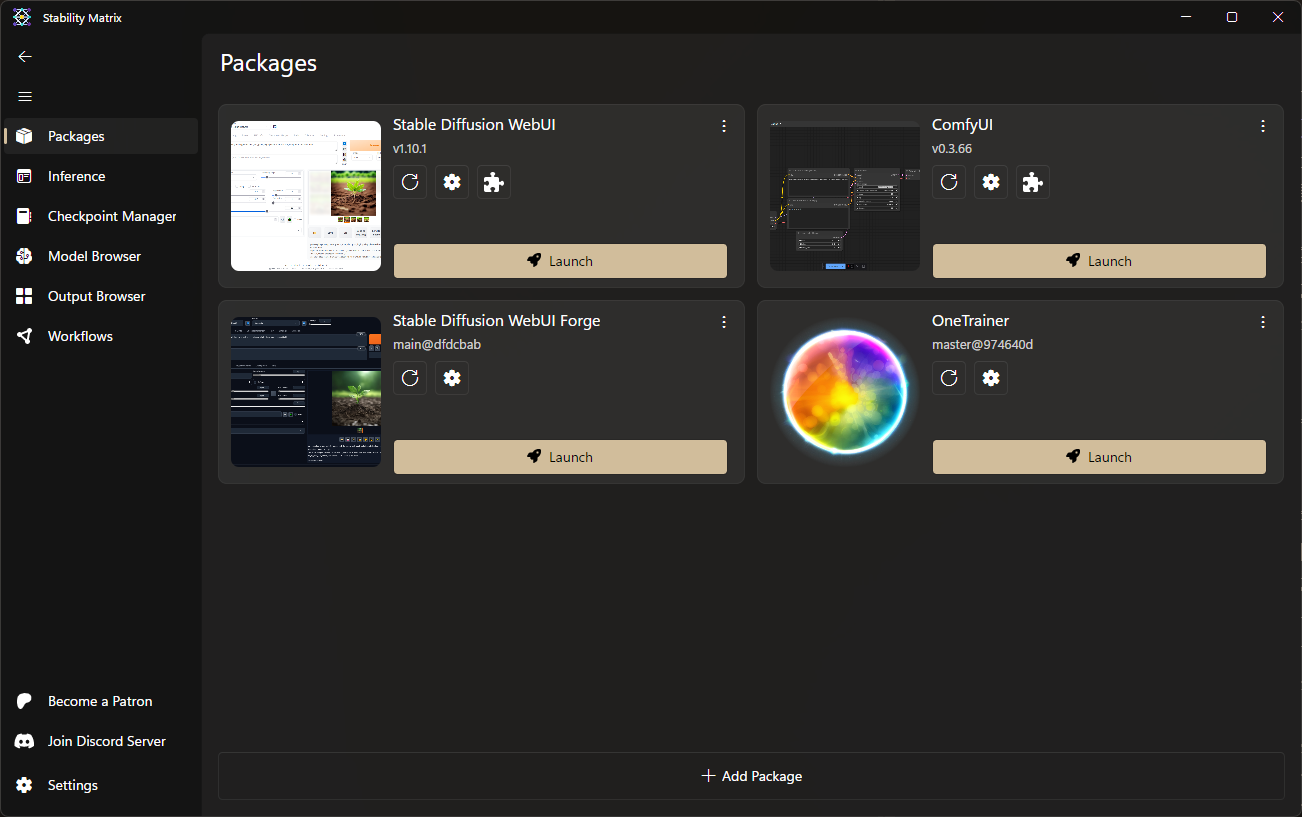Launch OneTrainer
The image size is (1302, 817).
click(1099, 457)
